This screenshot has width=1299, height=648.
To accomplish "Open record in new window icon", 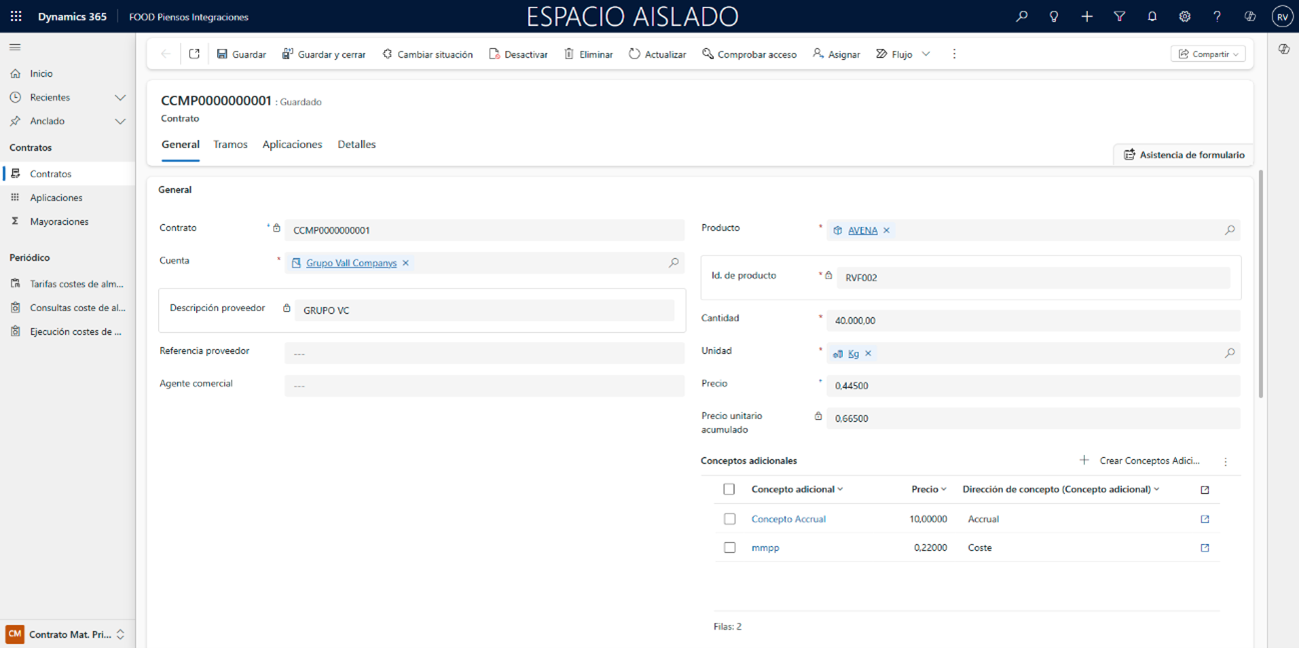I will [x=194, y=54].
